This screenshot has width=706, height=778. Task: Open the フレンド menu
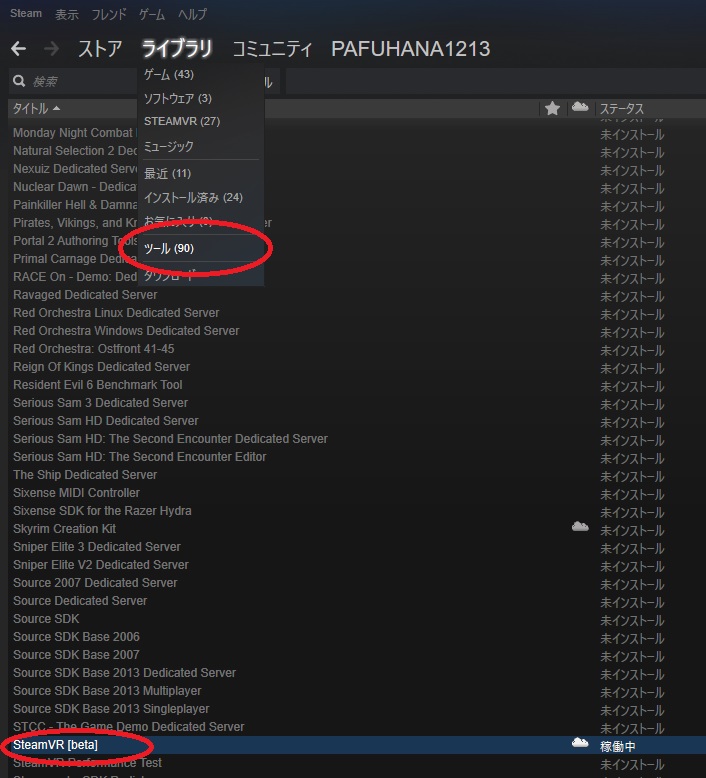point(109,14)
